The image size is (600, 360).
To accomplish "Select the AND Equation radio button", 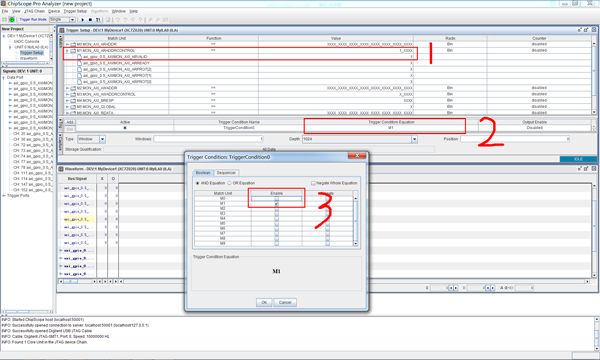I will point(197,183).
